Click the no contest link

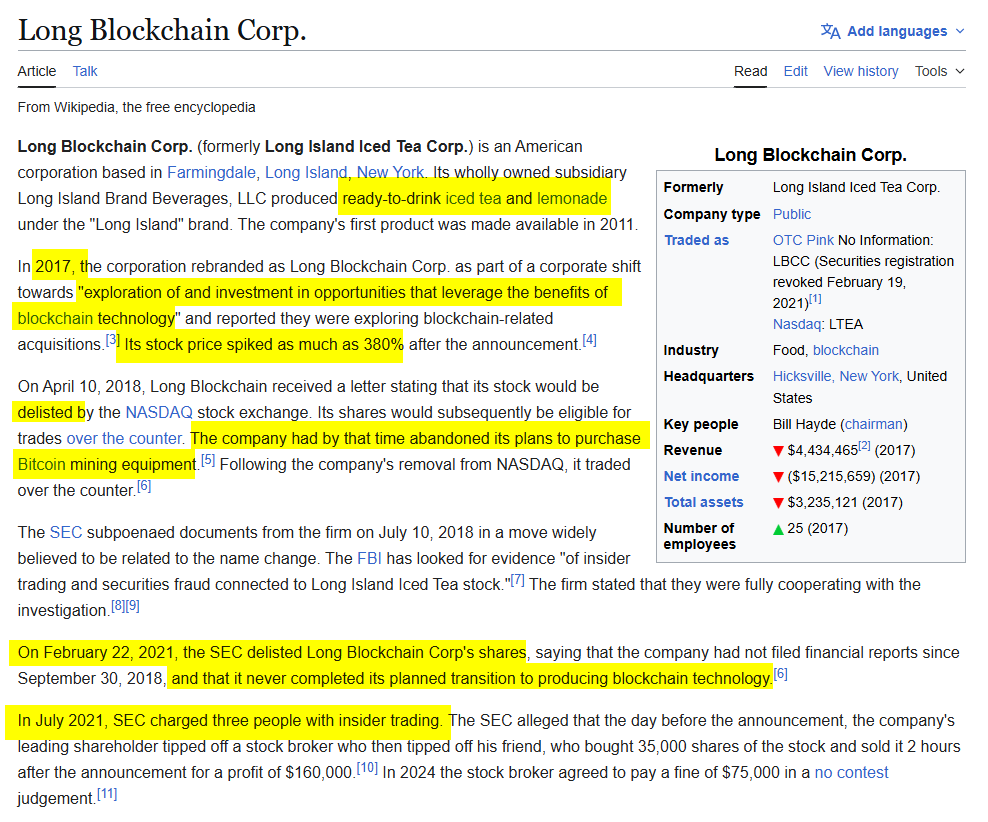click(851, 772)
